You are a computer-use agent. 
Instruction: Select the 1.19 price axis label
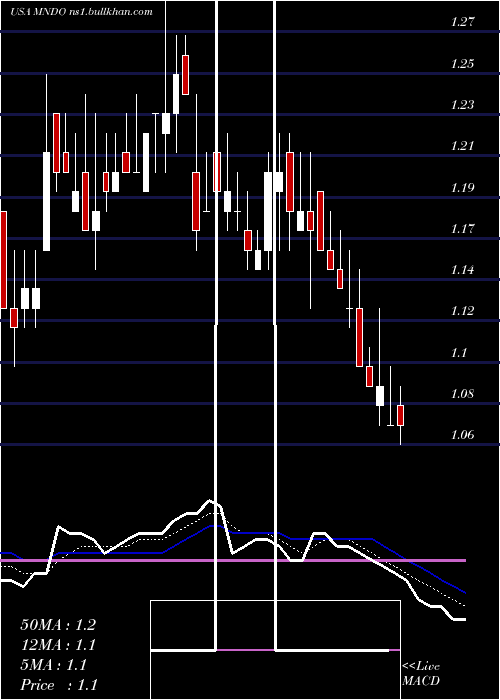click(x=462, y=188)
